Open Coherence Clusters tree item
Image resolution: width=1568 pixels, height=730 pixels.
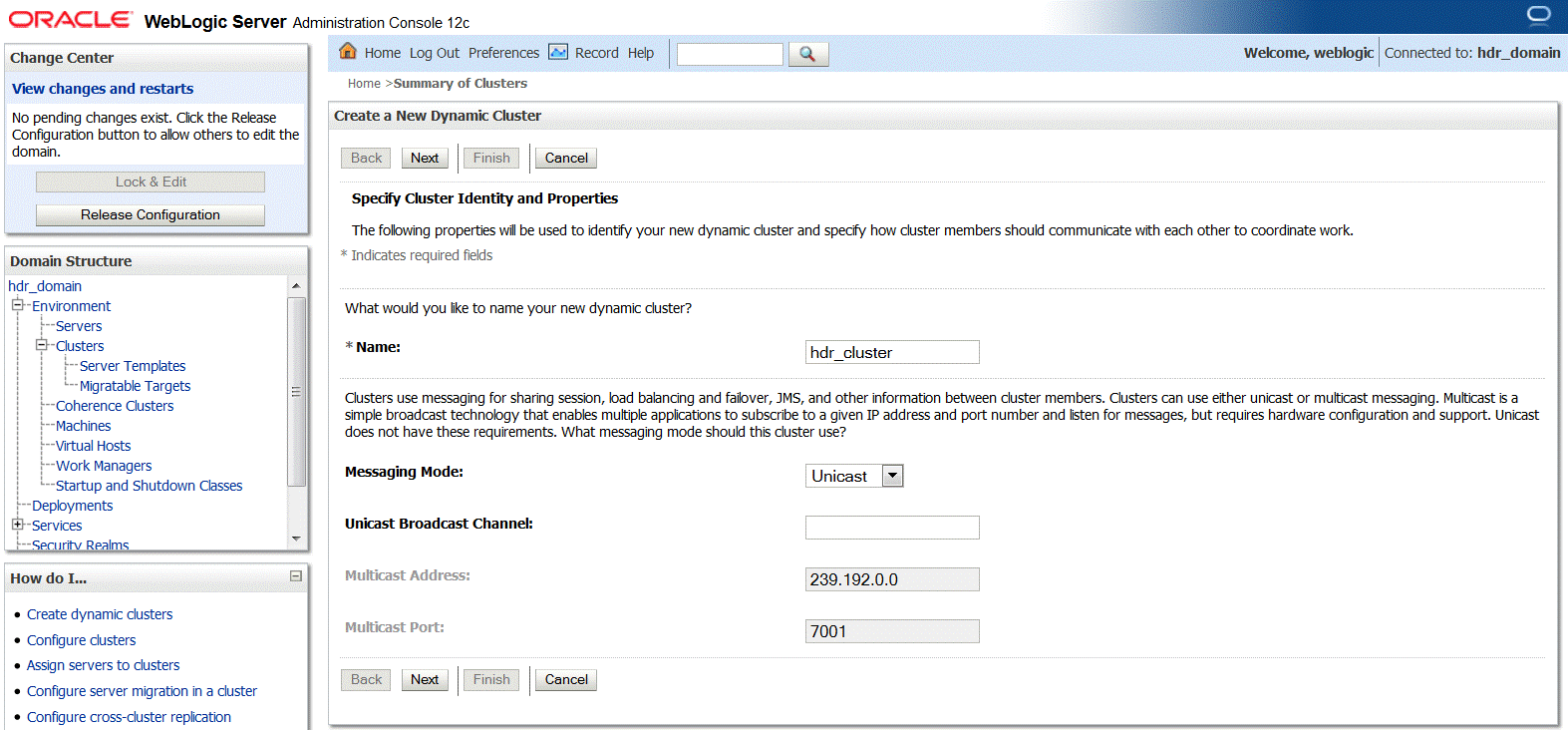tap(115, 406)
